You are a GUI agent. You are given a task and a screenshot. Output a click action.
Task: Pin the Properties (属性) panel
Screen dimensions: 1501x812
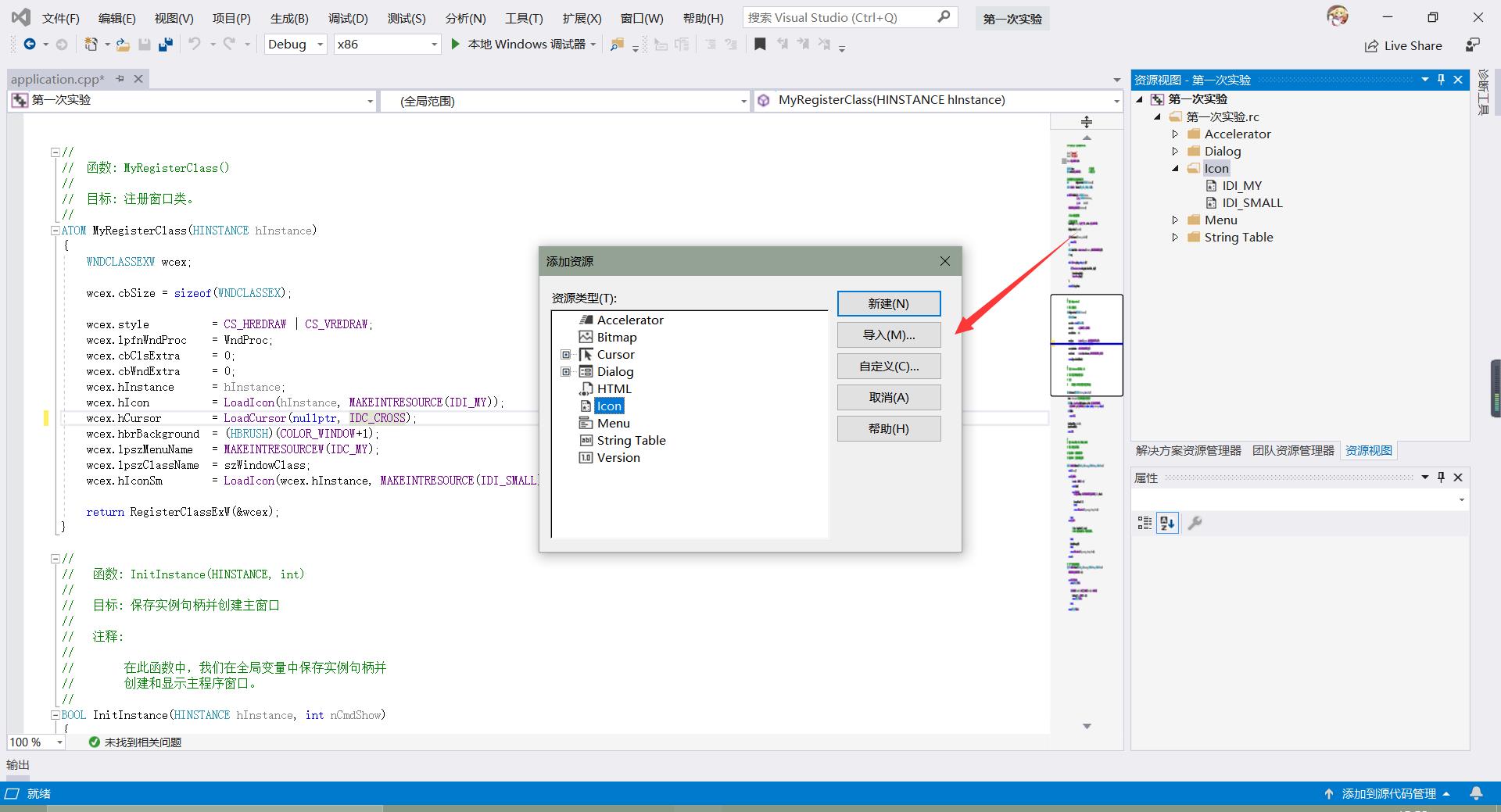(x=1441, y=478)
